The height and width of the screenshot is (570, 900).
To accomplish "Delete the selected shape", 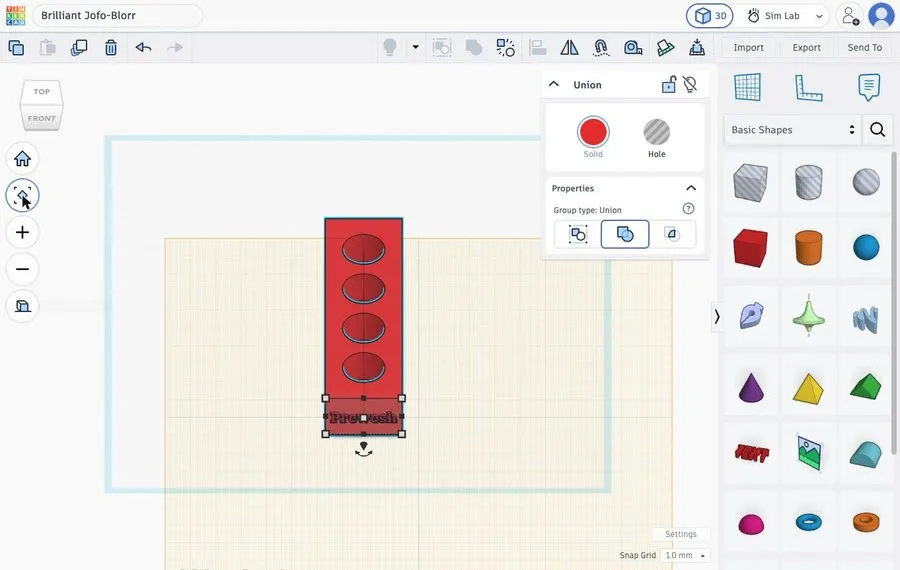I will pyautogui.click(x=111, y=48).
